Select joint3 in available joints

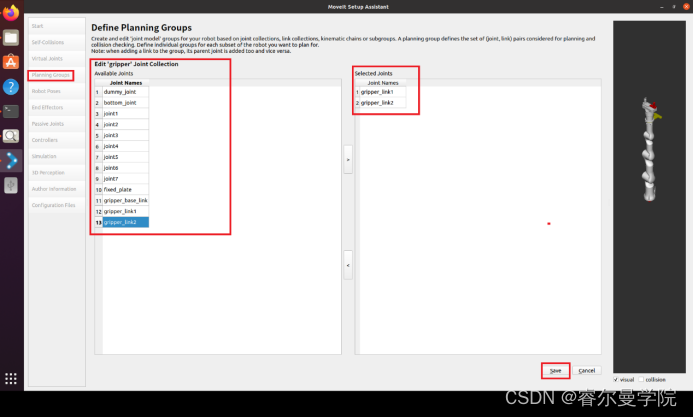(x=126, y=135)
